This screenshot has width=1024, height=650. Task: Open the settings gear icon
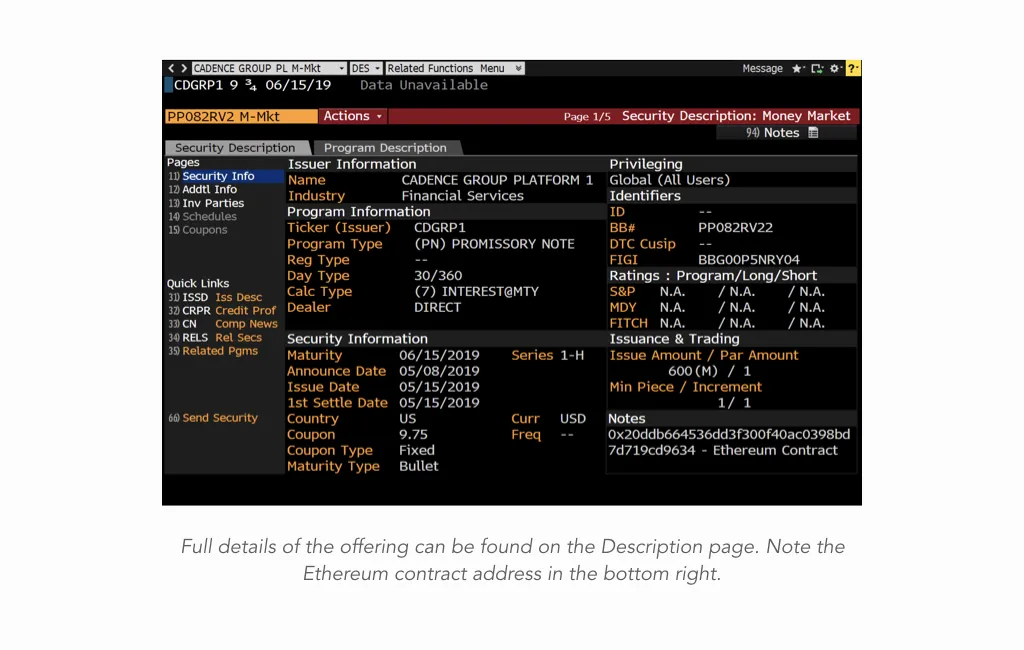pyautogui.click(x=835, y=68)
